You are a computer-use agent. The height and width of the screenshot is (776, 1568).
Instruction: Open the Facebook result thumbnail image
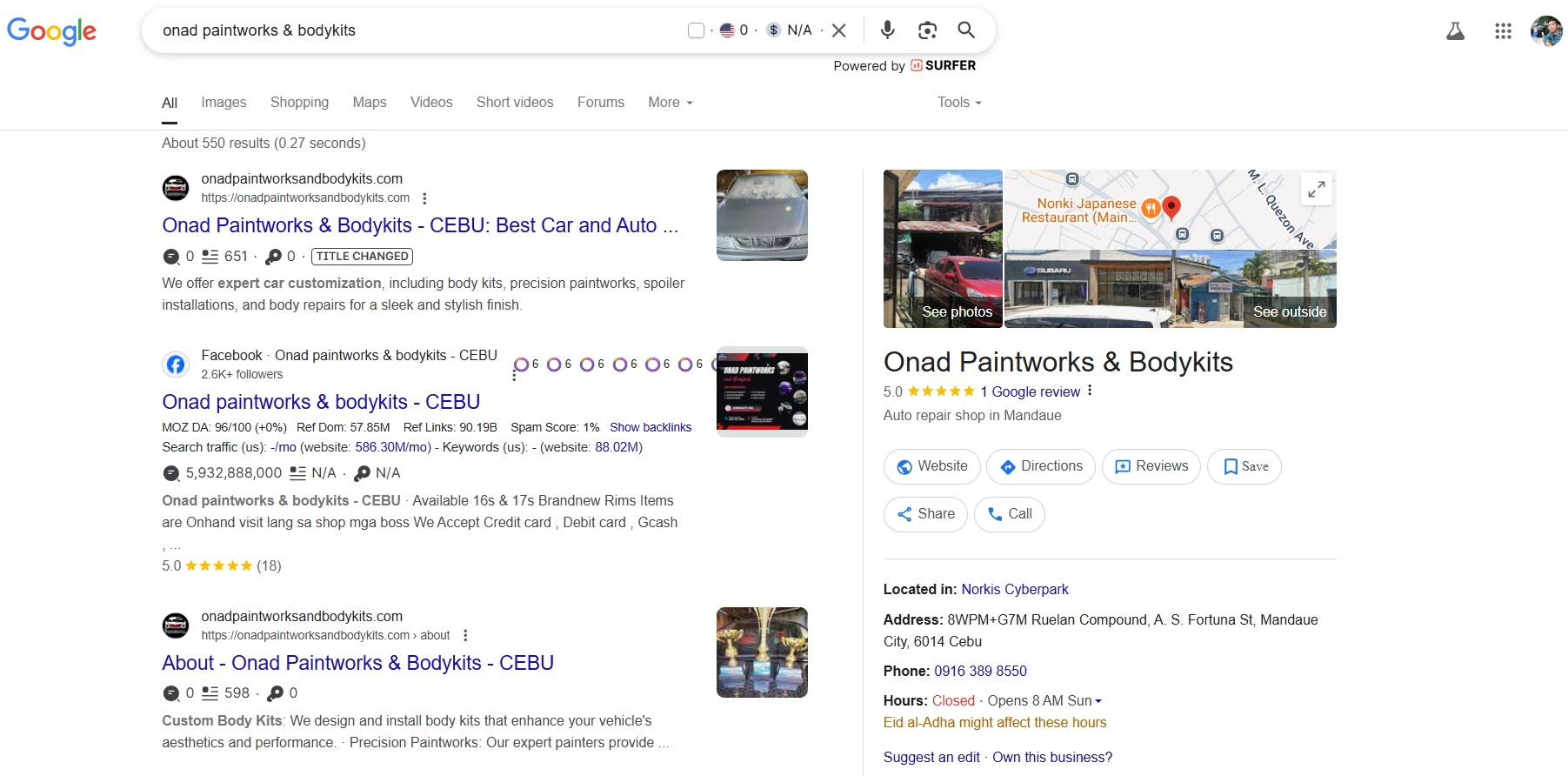click(762, 391)
